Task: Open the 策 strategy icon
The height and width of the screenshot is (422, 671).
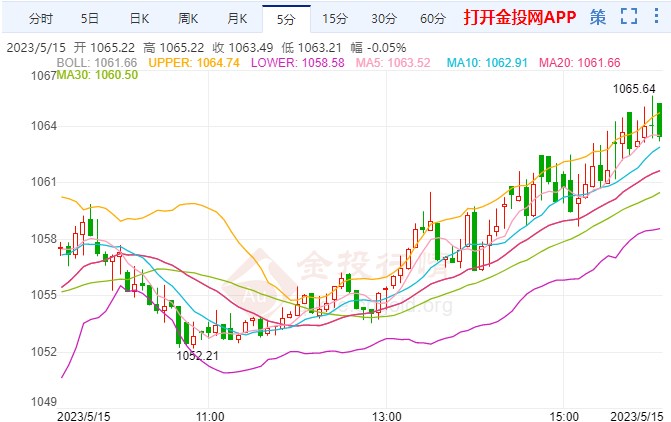Action: 598,17
